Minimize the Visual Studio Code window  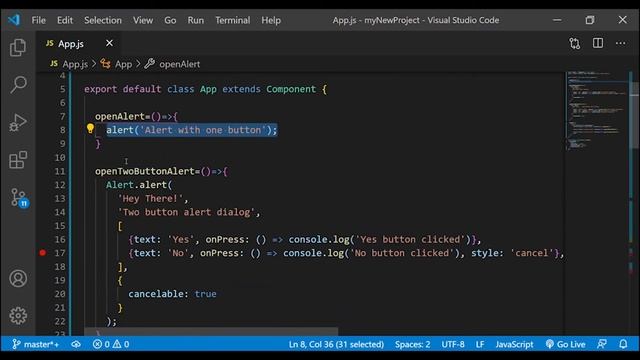coord(557,20)
